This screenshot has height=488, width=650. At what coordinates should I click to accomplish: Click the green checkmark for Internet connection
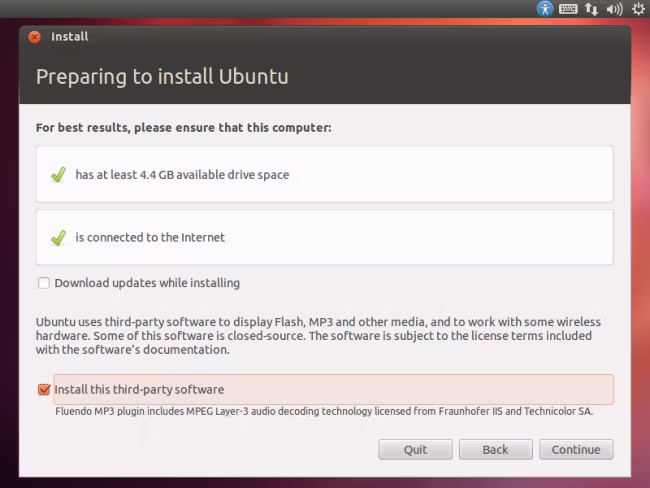point(58,238)
